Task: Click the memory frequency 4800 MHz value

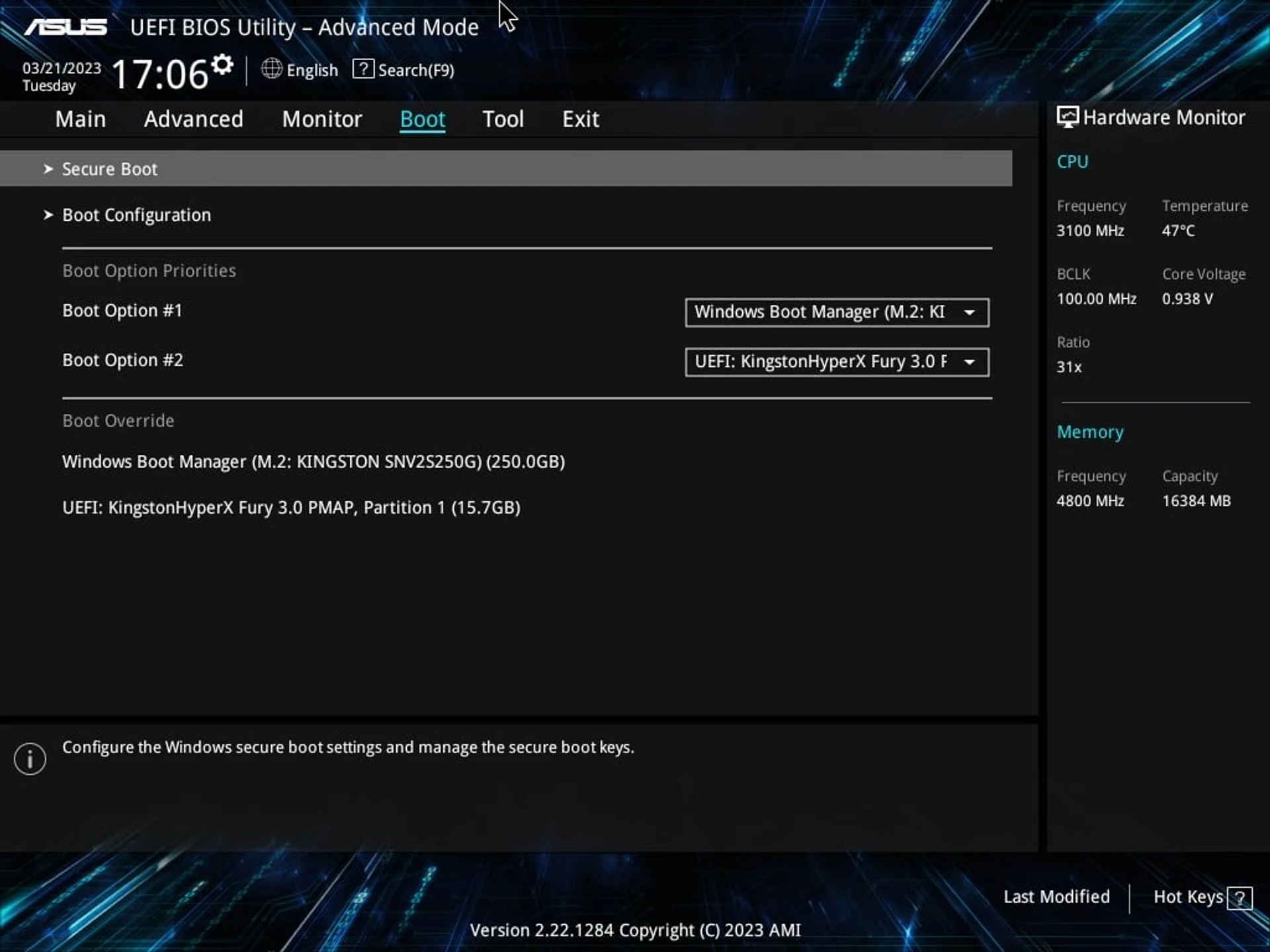Action: coord(1090,501)
